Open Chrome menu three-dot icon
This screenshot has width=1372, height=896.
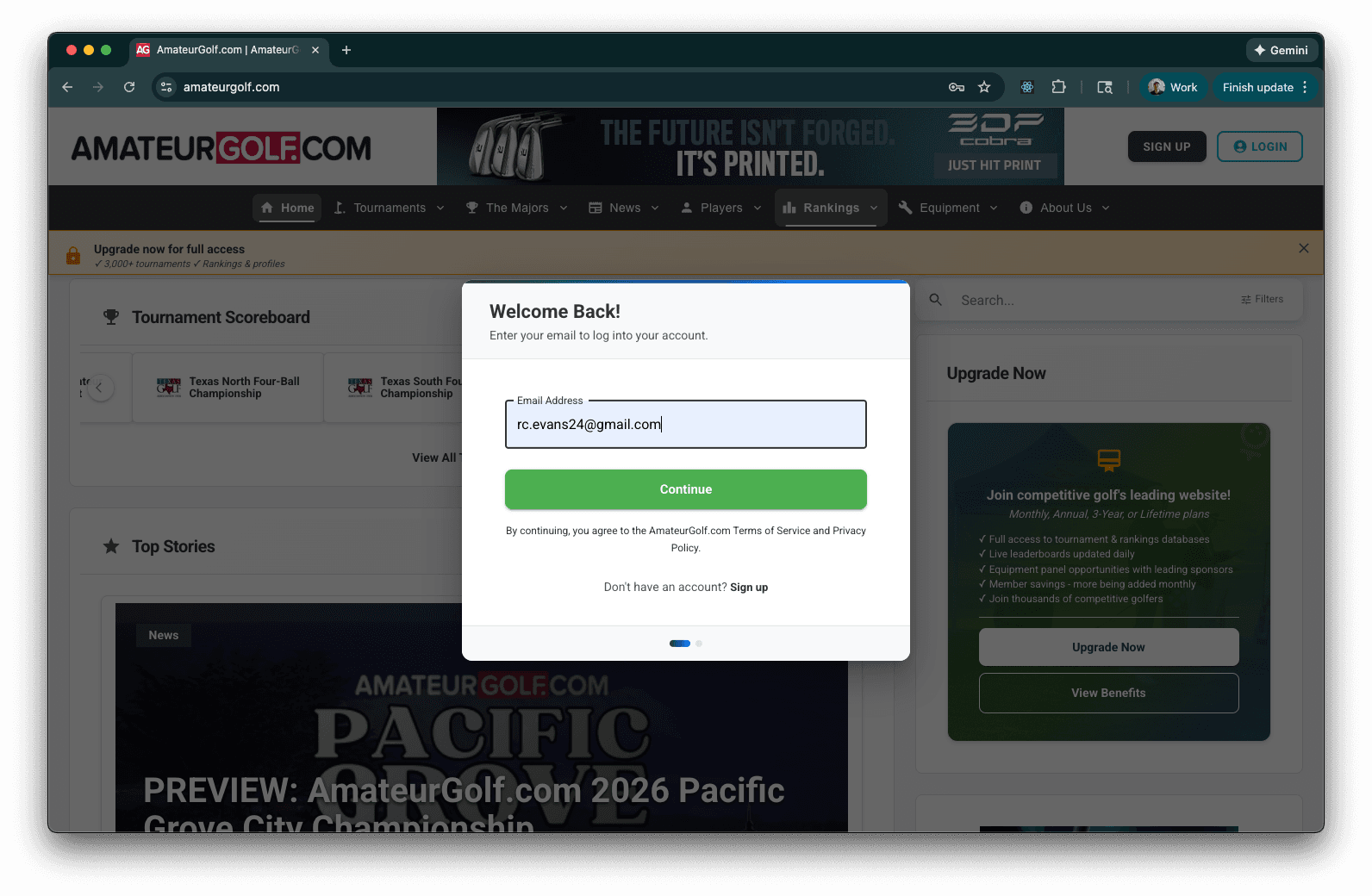tap(1305, 87)
